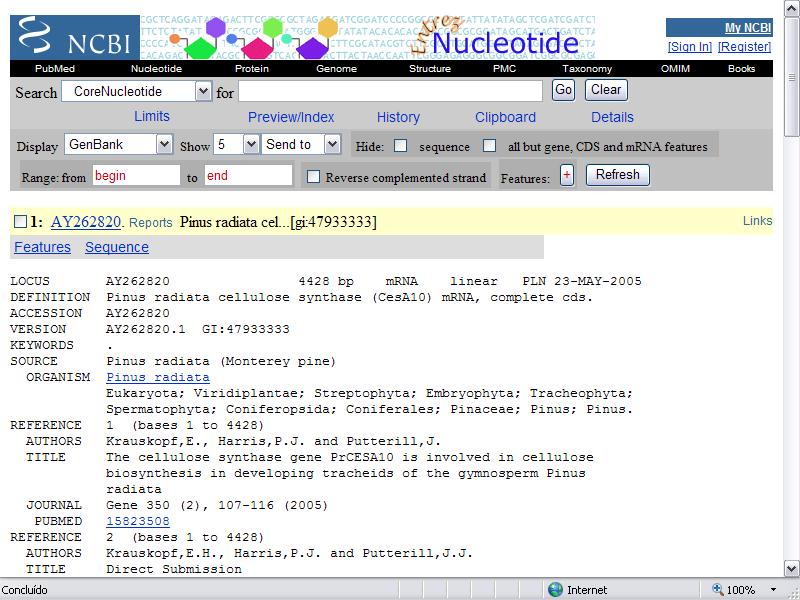The height and width of the screenshot is (600, 800).
Task: Click the Sign In link
Action: 690,46
